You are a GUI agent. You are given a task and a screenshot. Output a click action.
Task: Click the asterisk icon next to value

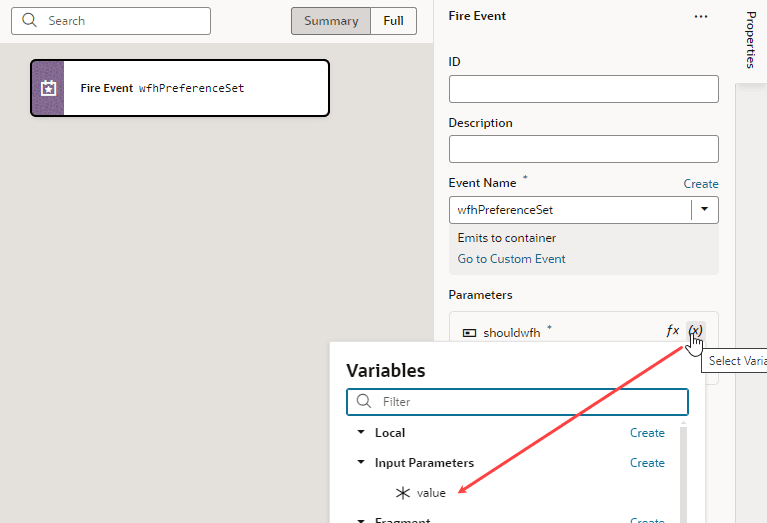tap(403, 493)
